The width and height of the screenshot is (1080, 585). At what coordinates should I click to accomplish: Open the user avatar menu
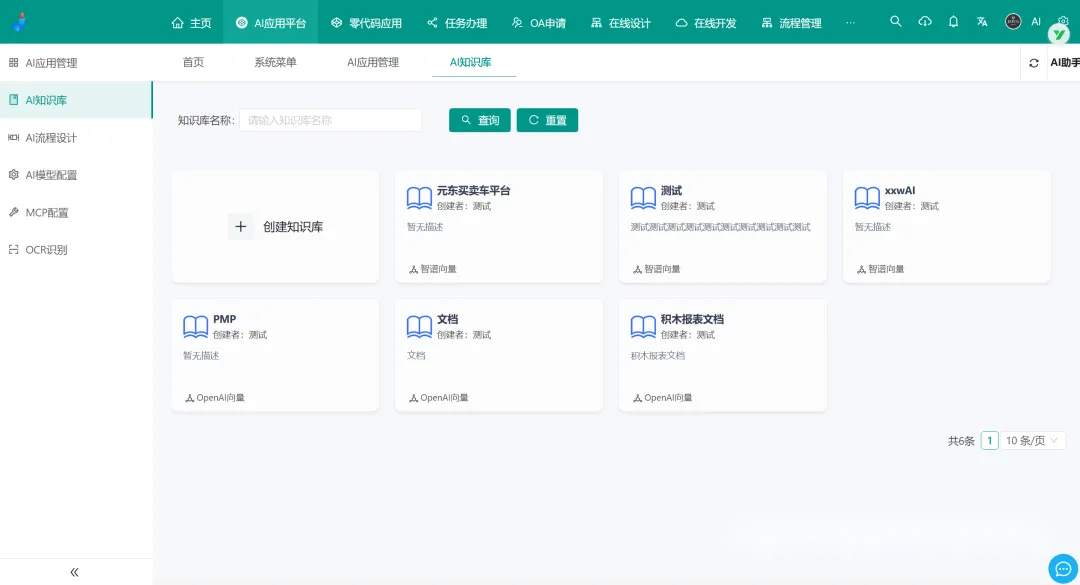(1013, 22)
